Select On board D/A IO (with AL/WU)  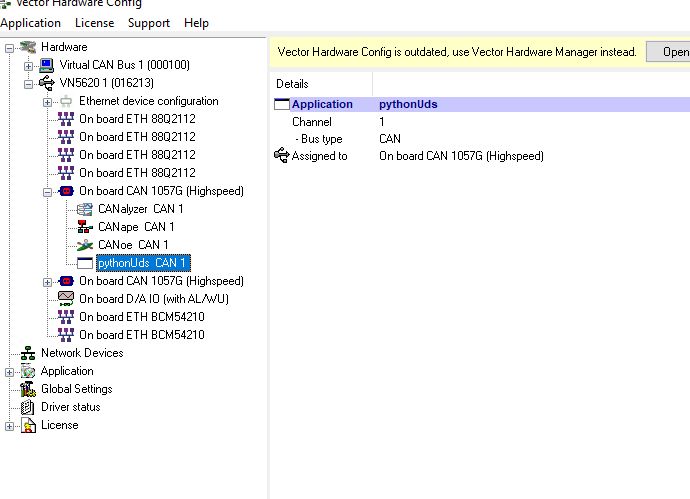point(154,299)
